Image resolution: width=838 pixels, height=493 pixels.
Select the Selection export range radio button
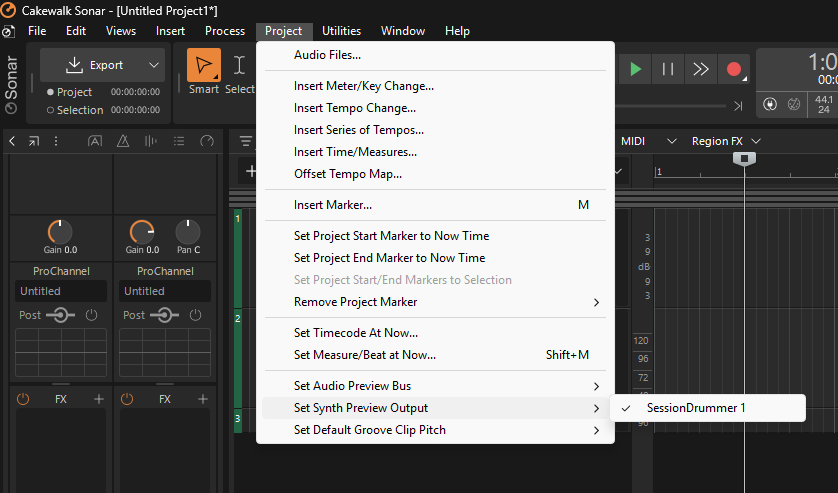tap(50, 110)
